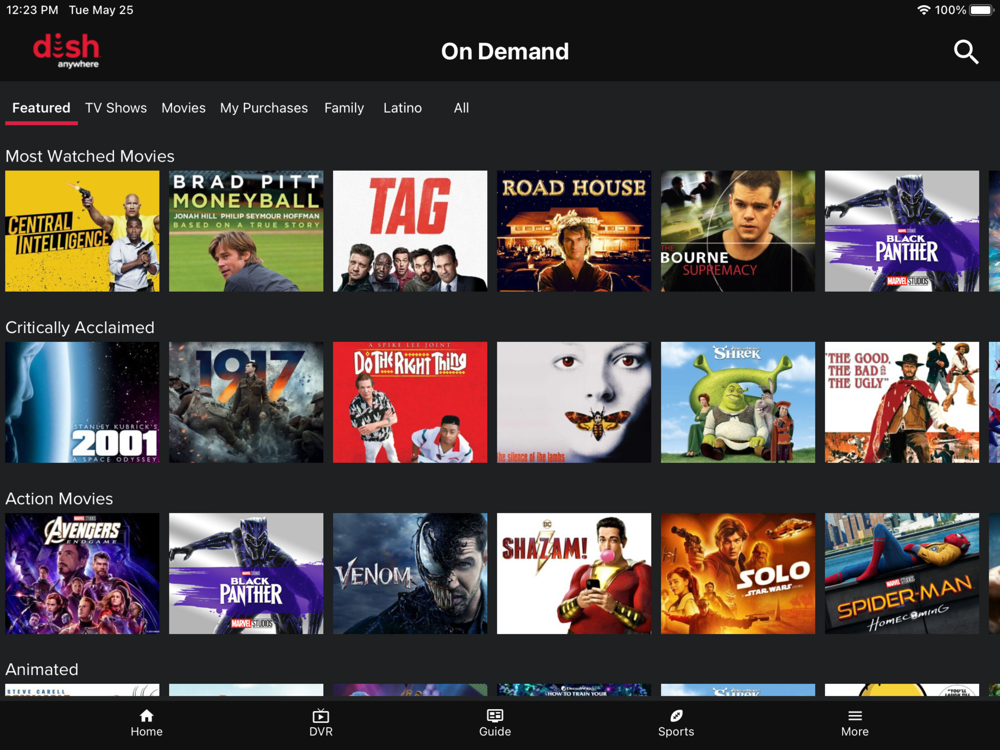Tap the Most Watched Movies heading
1000x750 pixels.
90,156
